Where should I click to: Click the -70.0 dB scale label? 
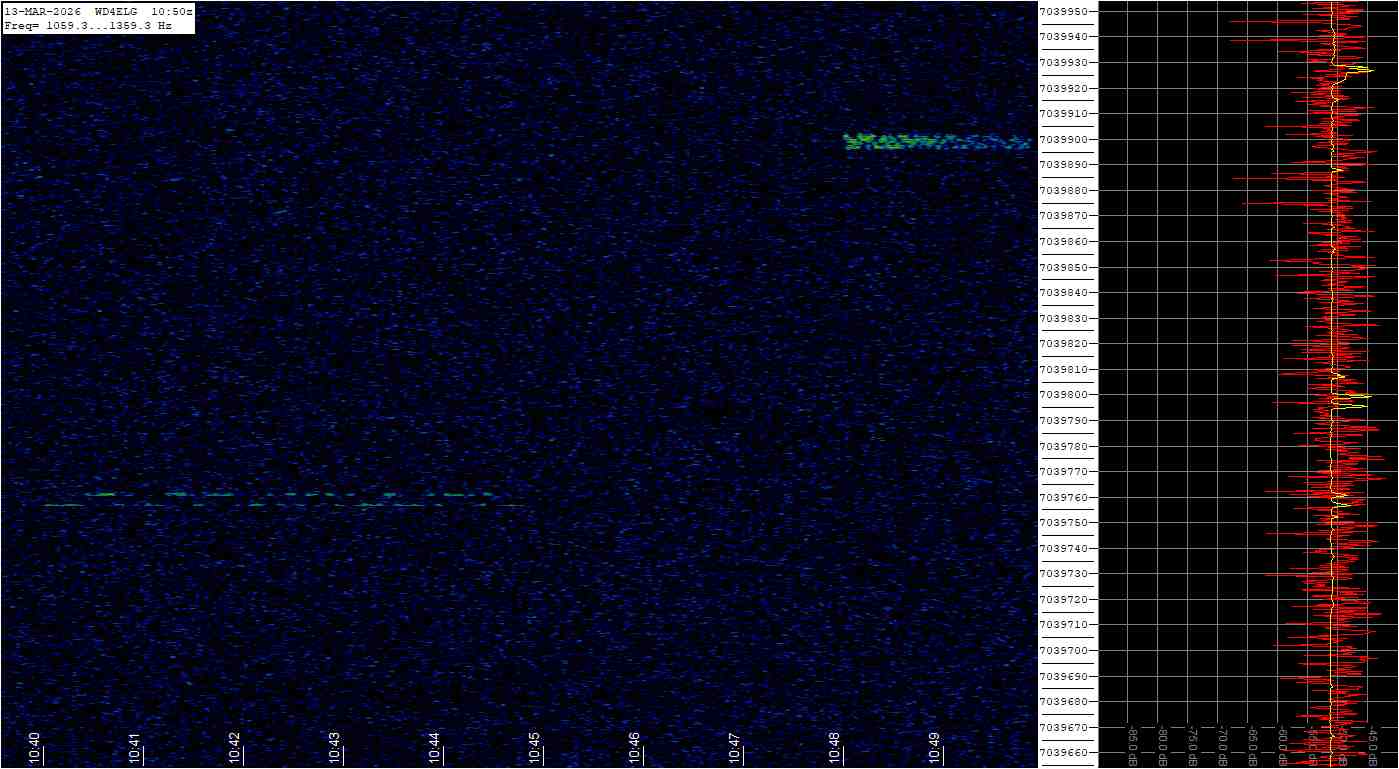coord(1223,745)
